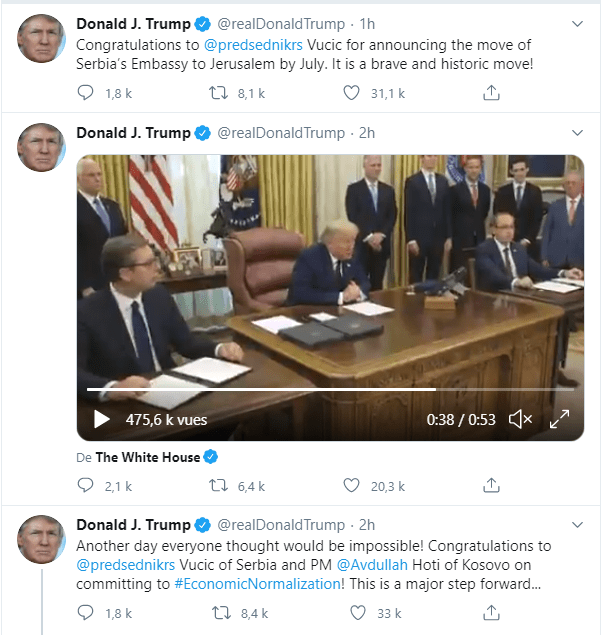616x635 pixels.
Task: Toggle fullscreen on the video
Action: pyautogui.click(x=559, y=419)
